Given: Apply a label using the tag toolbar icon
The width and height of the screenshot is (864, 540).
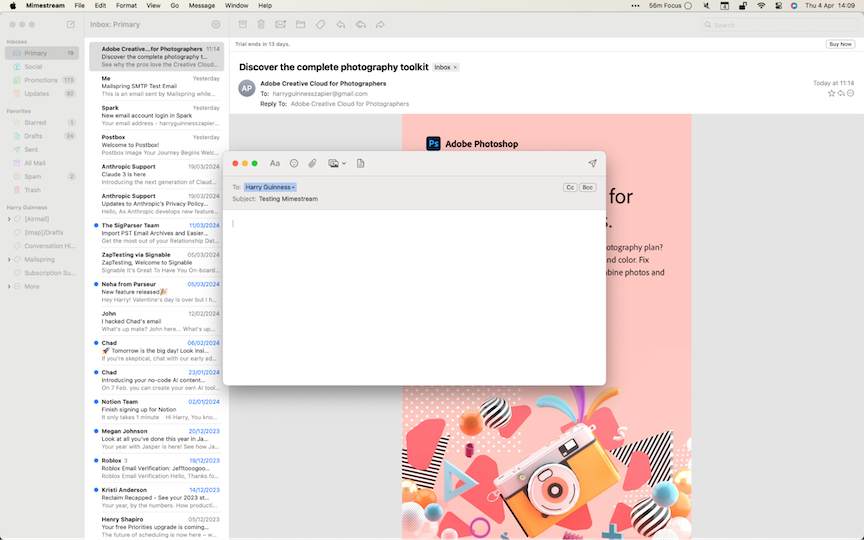Looking at the screenshot, I should pos(320,24).
